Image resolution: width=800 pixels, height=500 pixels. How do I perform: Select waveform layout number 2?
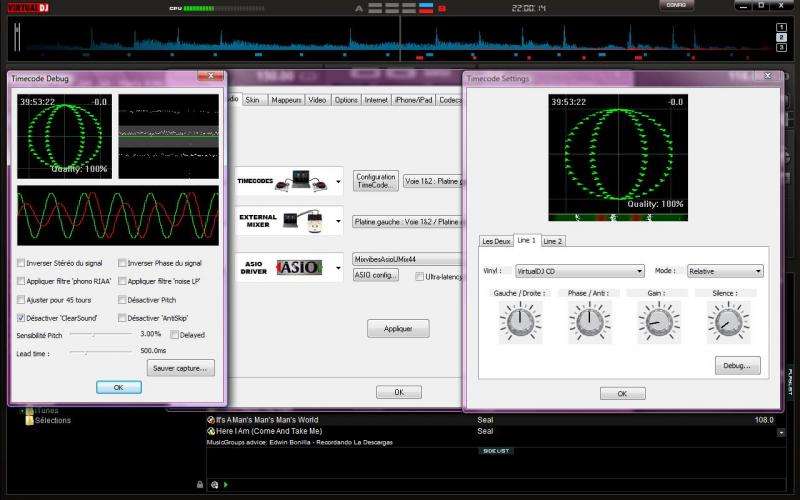(x=781, y=37)
